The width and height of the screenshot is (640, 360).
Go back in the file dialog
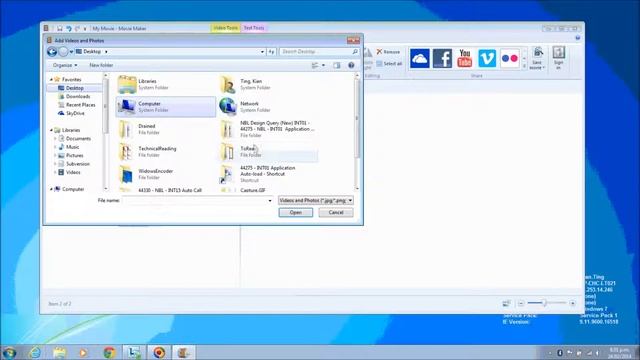(x=52, y=52)
